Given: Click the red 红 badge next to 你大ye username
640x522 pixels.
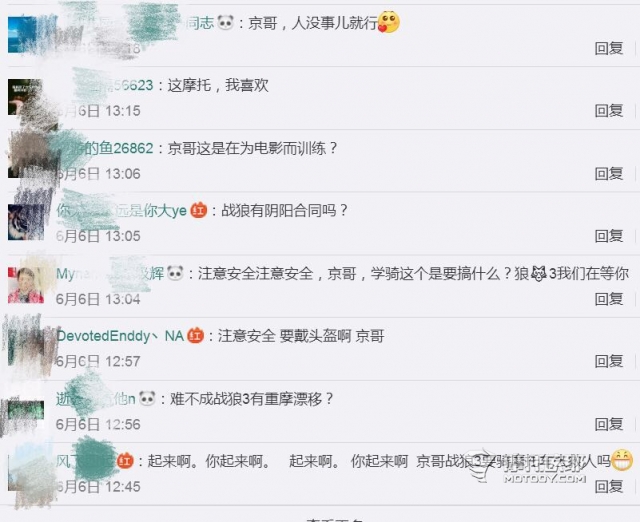Looking at the screenshot, I should [199, 211].
